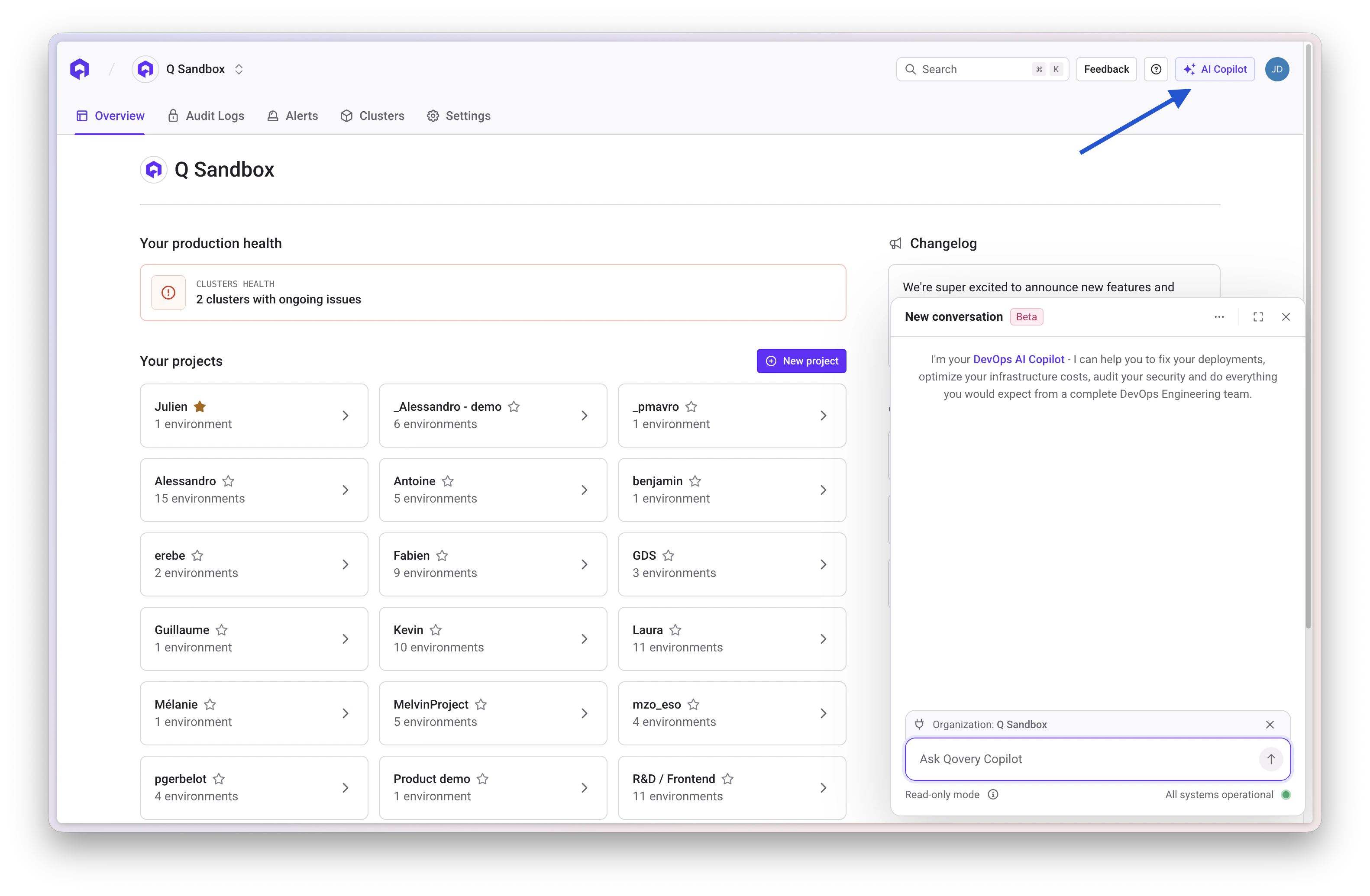Click the All systems operational status
This screenshot has width=1370, height=896.
[1227, 794]
